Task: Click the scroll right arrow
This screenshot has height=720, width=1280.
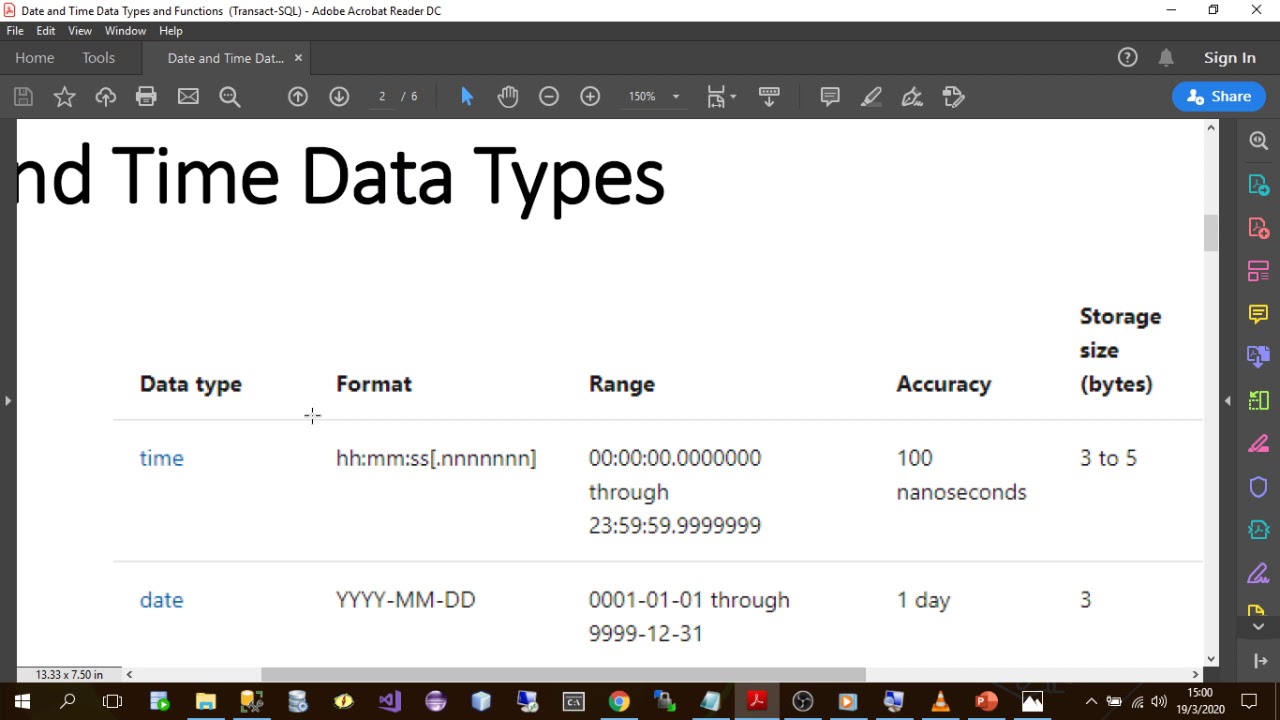Action: click(1195, 675)
